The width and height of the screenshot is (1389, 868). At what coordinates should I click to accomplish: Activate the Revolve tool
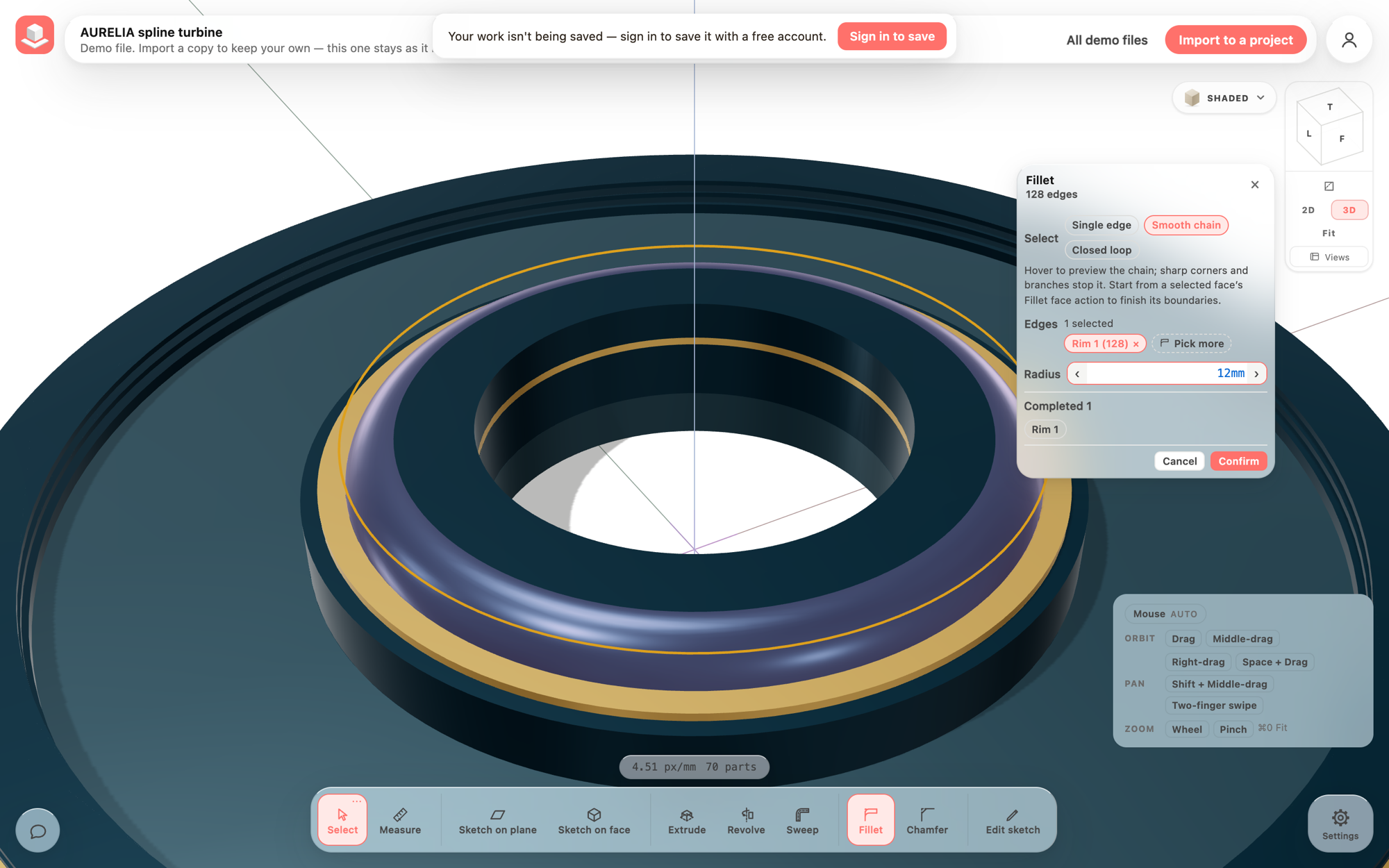click(x=746, y=819)
